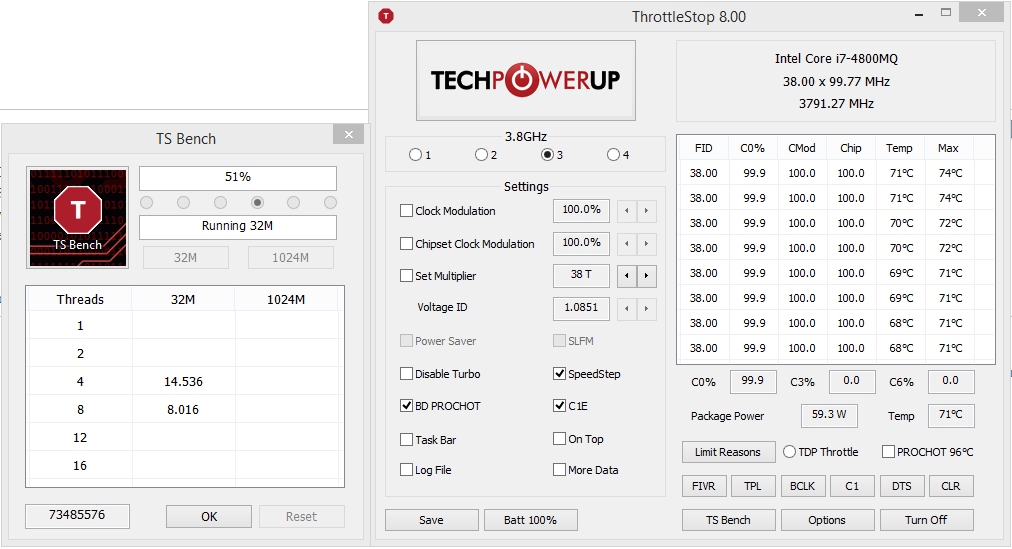Check the More Data checkbox
Screen dimensions: 1012x549
[x=560, y=470]
